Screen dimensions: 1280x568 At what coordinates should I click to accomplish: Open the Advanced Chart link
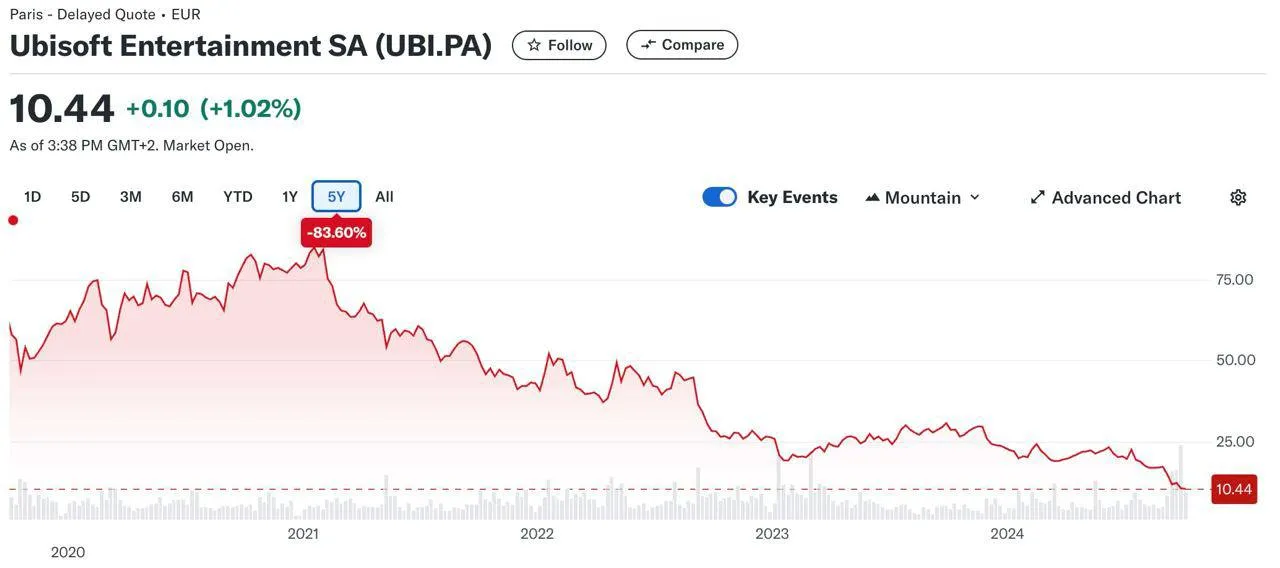pyautogui.click(x=1105, y=198)
